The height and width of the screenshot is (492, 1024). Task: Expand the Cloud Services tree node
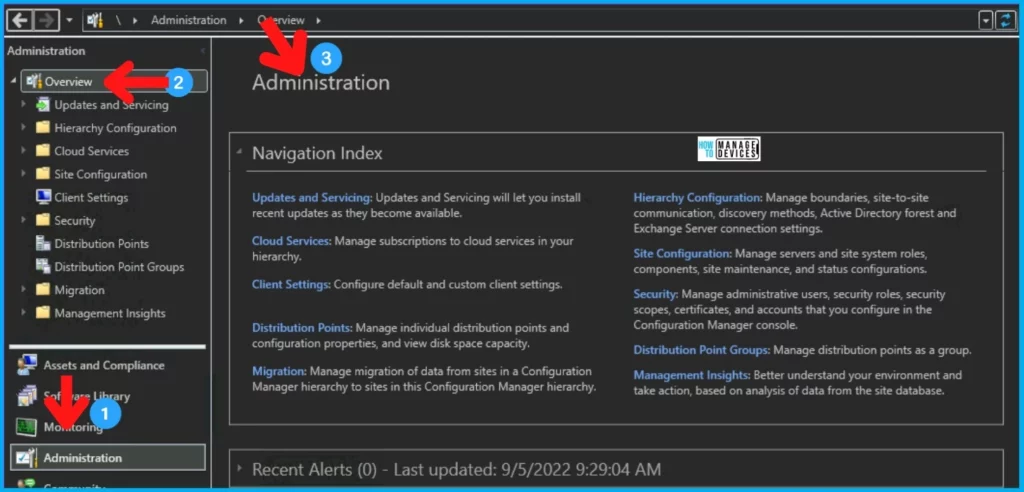(24, 151)
